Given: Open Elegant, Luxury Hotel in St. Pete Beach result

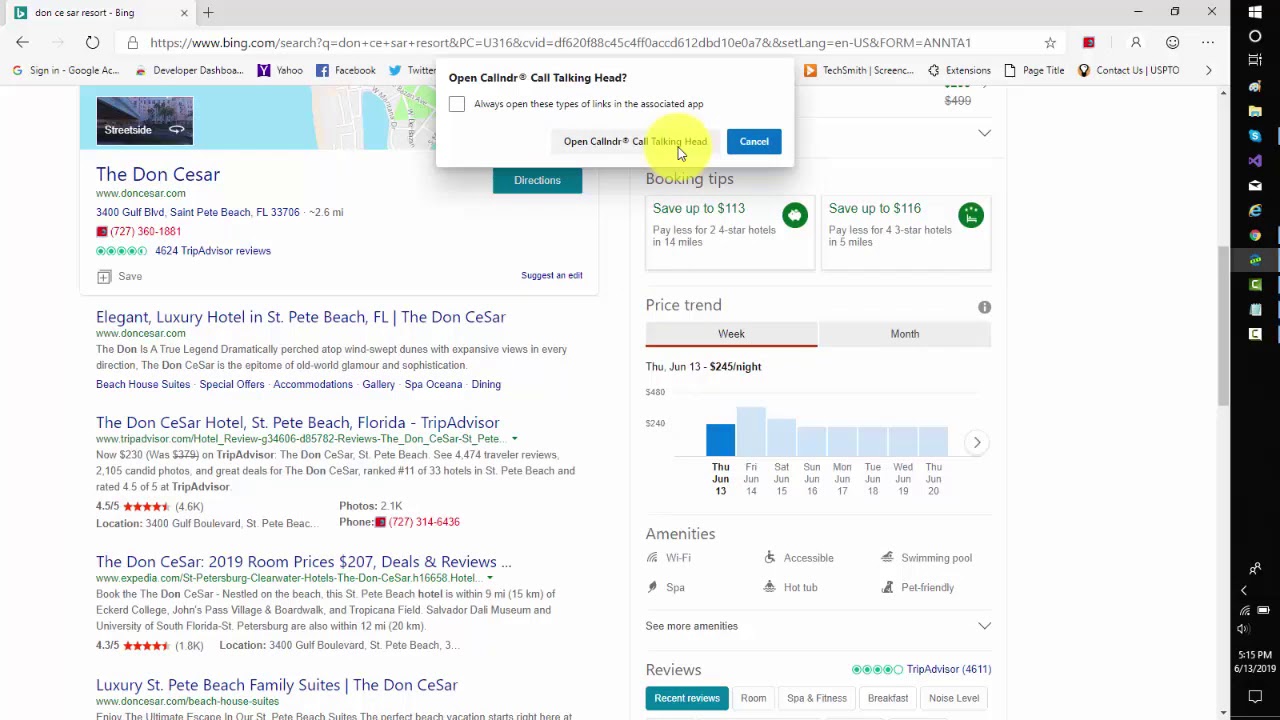Looking at the screenshot, I should click(x=301, y=317).
